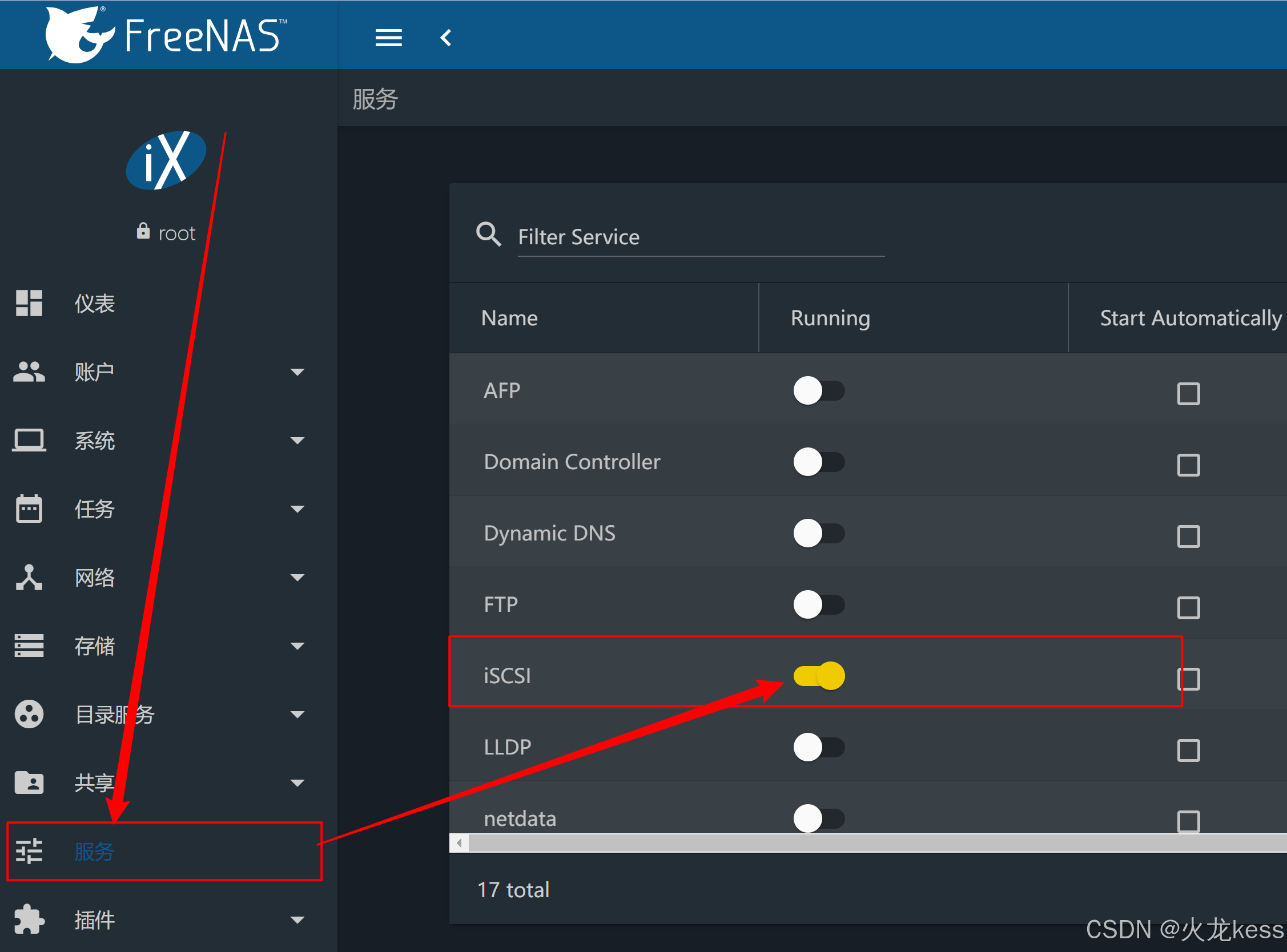1287x952 pixels.
Task: Click the root username label
Action: coord(177,233)
